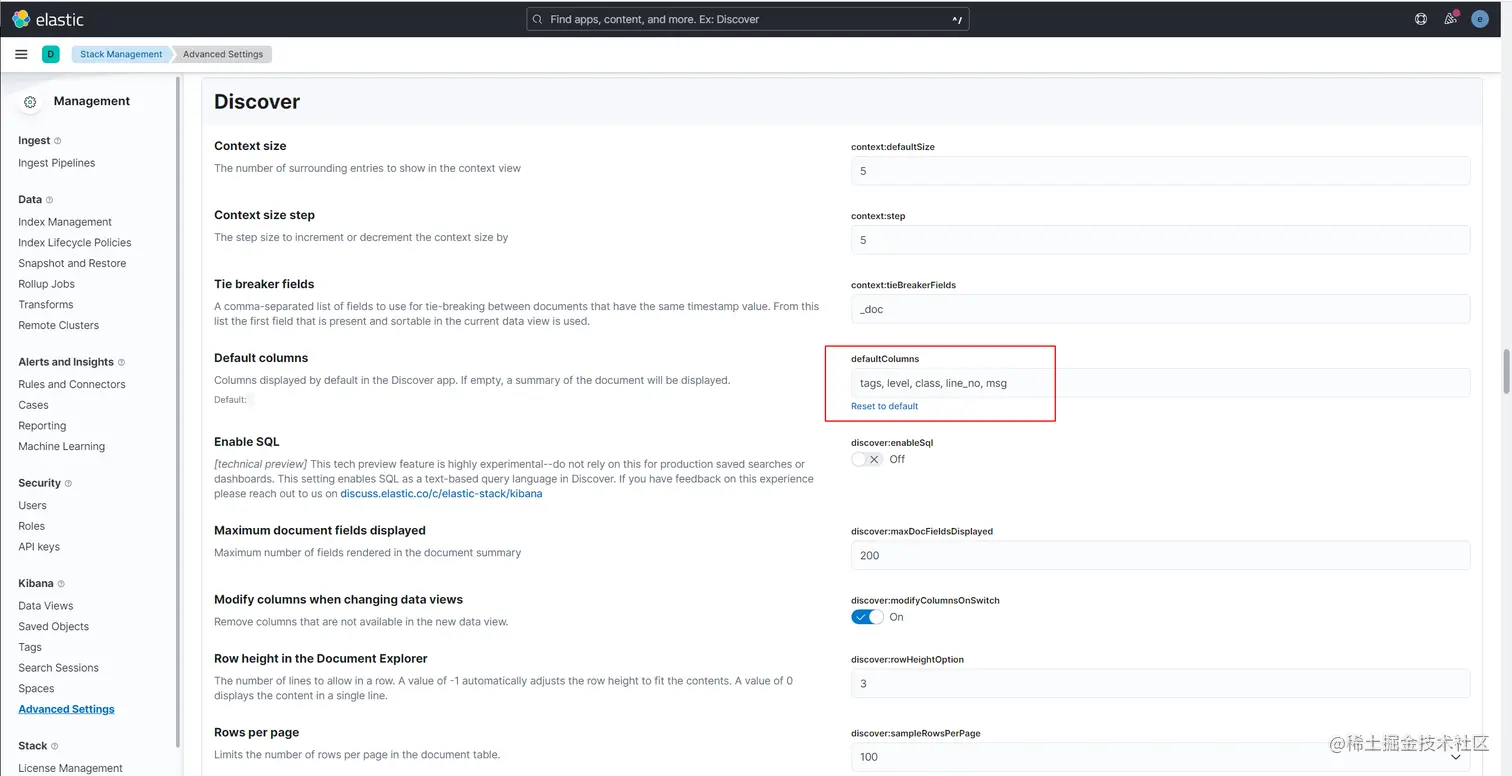Open Users under Security
Viewport: 1512px width, 776px height.
[32, 505]
